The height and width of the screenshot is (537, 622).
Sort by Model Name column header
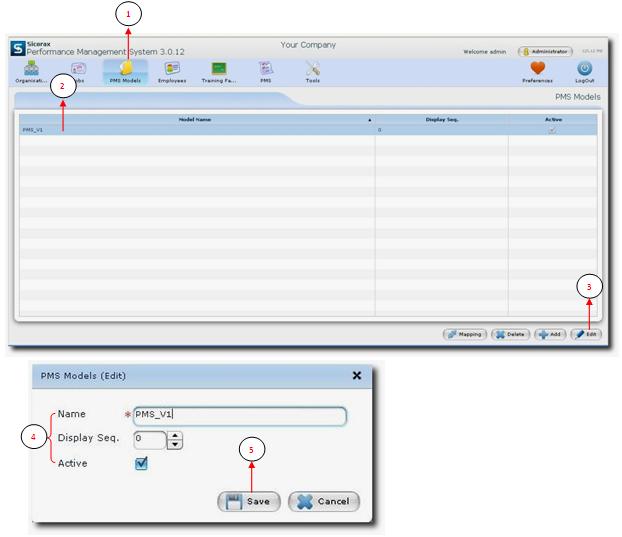point(195,119)
